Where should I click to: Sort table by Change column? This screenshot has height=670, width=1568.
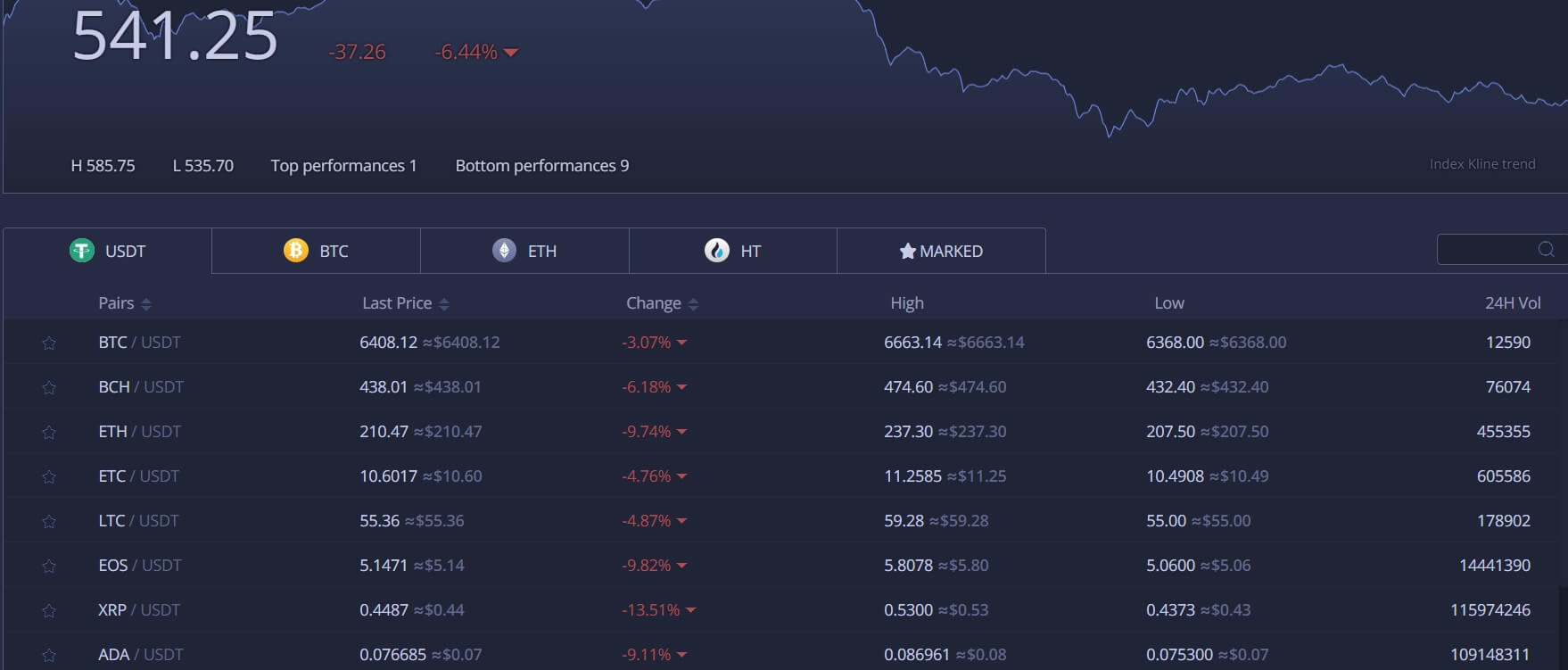tap(662, 303)
